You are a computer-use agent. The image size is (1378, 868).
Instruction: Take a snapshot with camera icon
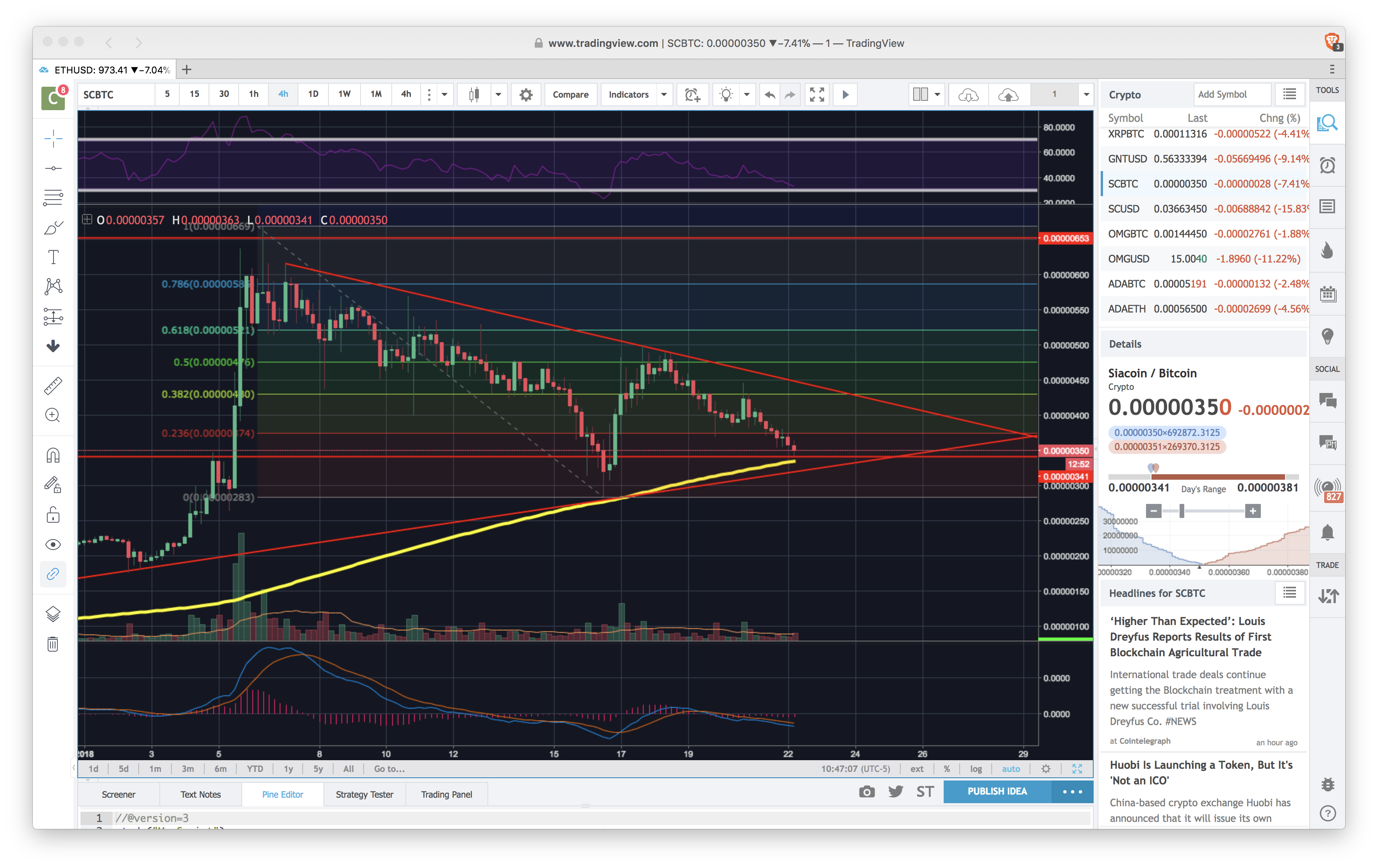pyautogui.click(x=866, y=791)
